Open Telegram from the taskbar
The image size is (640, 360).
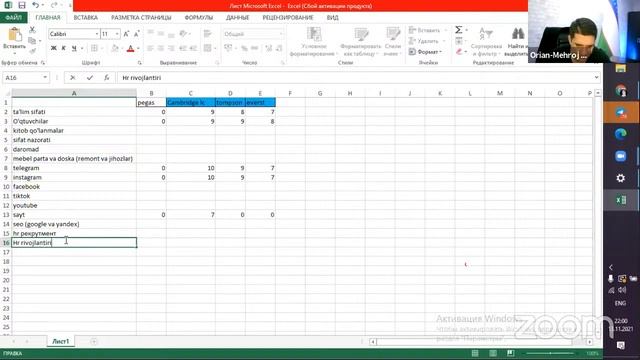click(621, 113)
